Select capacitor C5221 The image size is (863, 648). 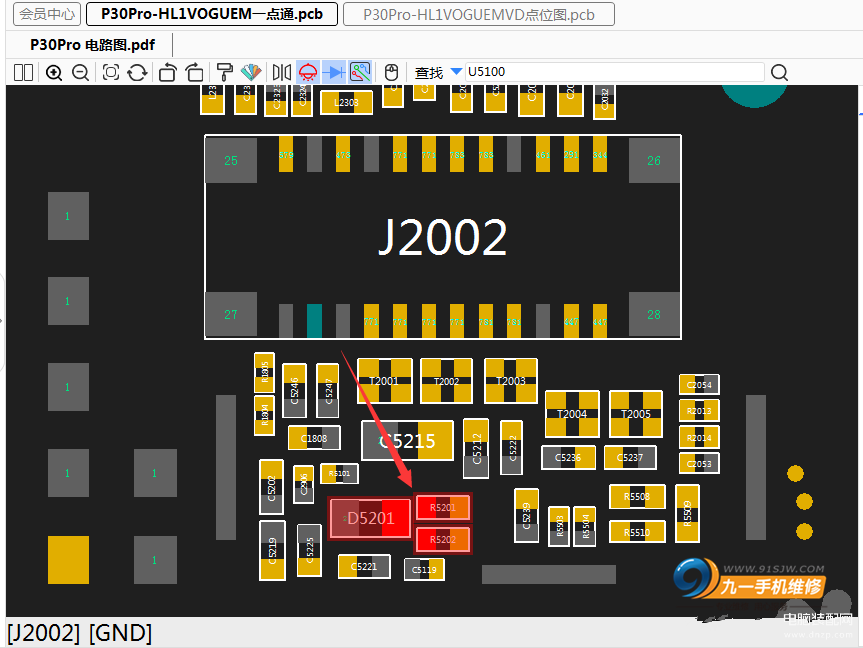coord(364,566)
